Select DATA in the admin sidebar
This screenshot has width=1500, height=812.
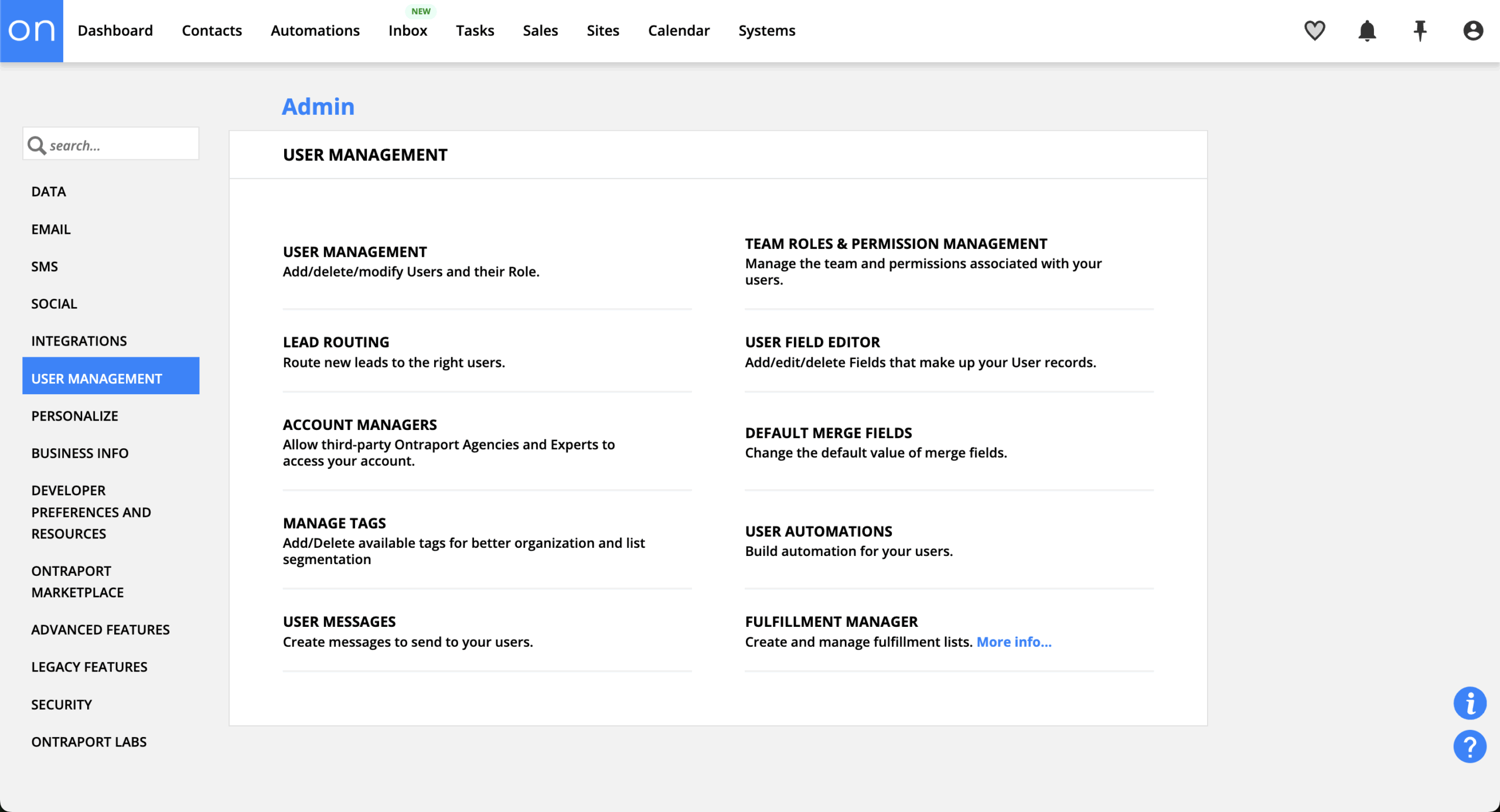[x=49, y=192]
